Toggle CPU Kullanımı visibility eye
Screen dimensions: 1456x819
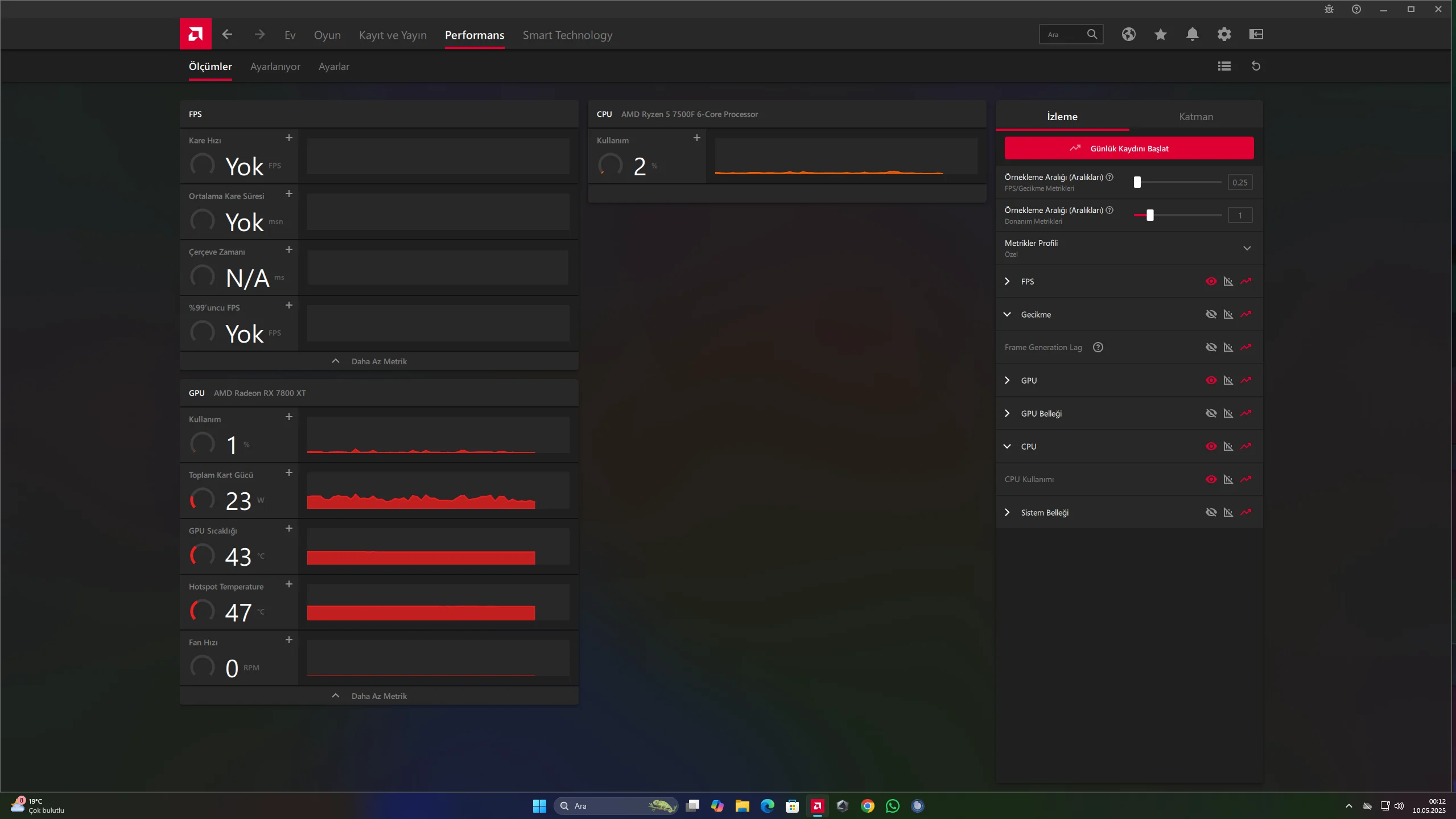(x=1211, y=479)
